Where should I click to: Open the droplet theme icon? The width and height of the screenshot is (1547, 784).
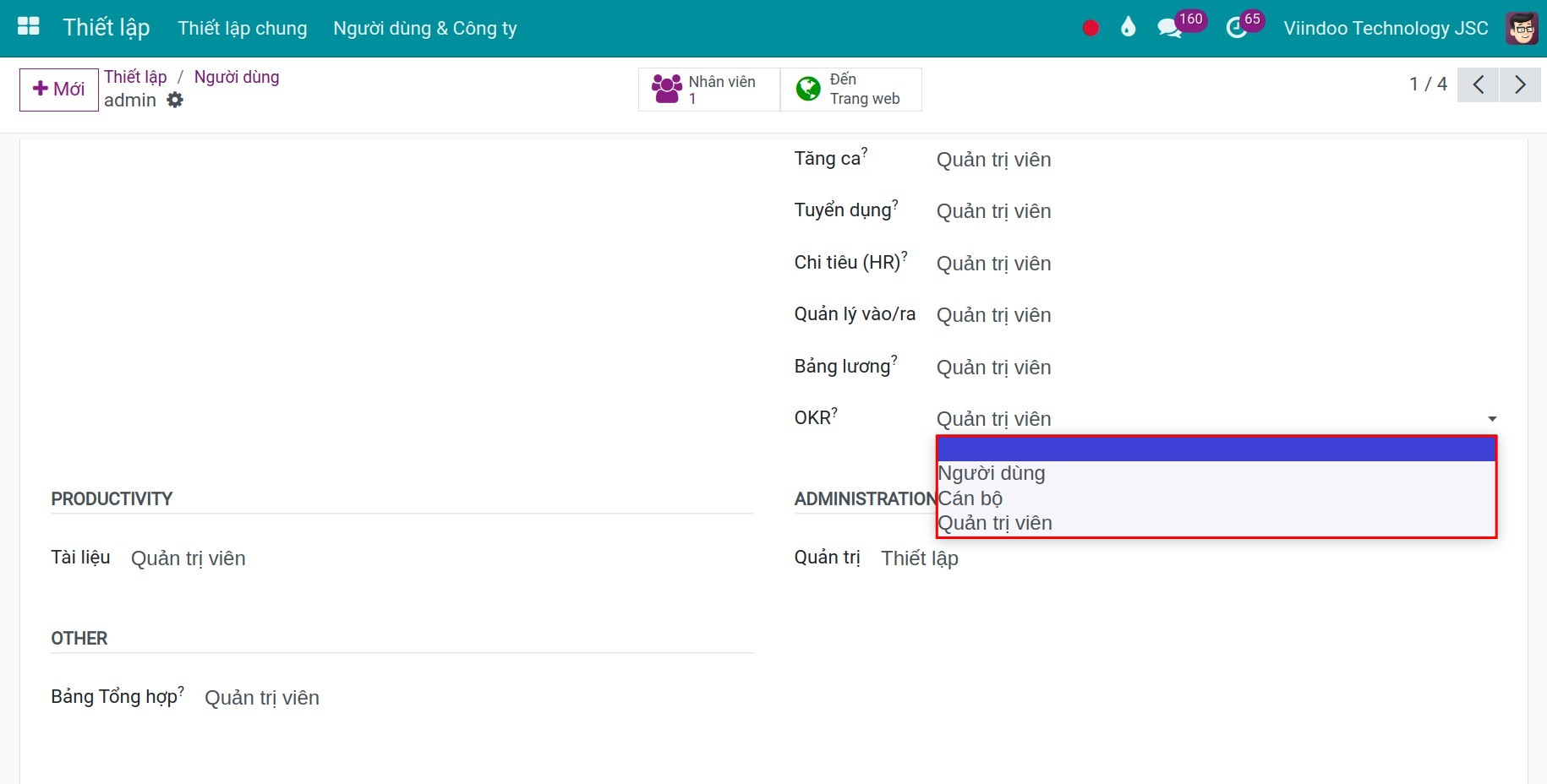(x=1128, y=28)
